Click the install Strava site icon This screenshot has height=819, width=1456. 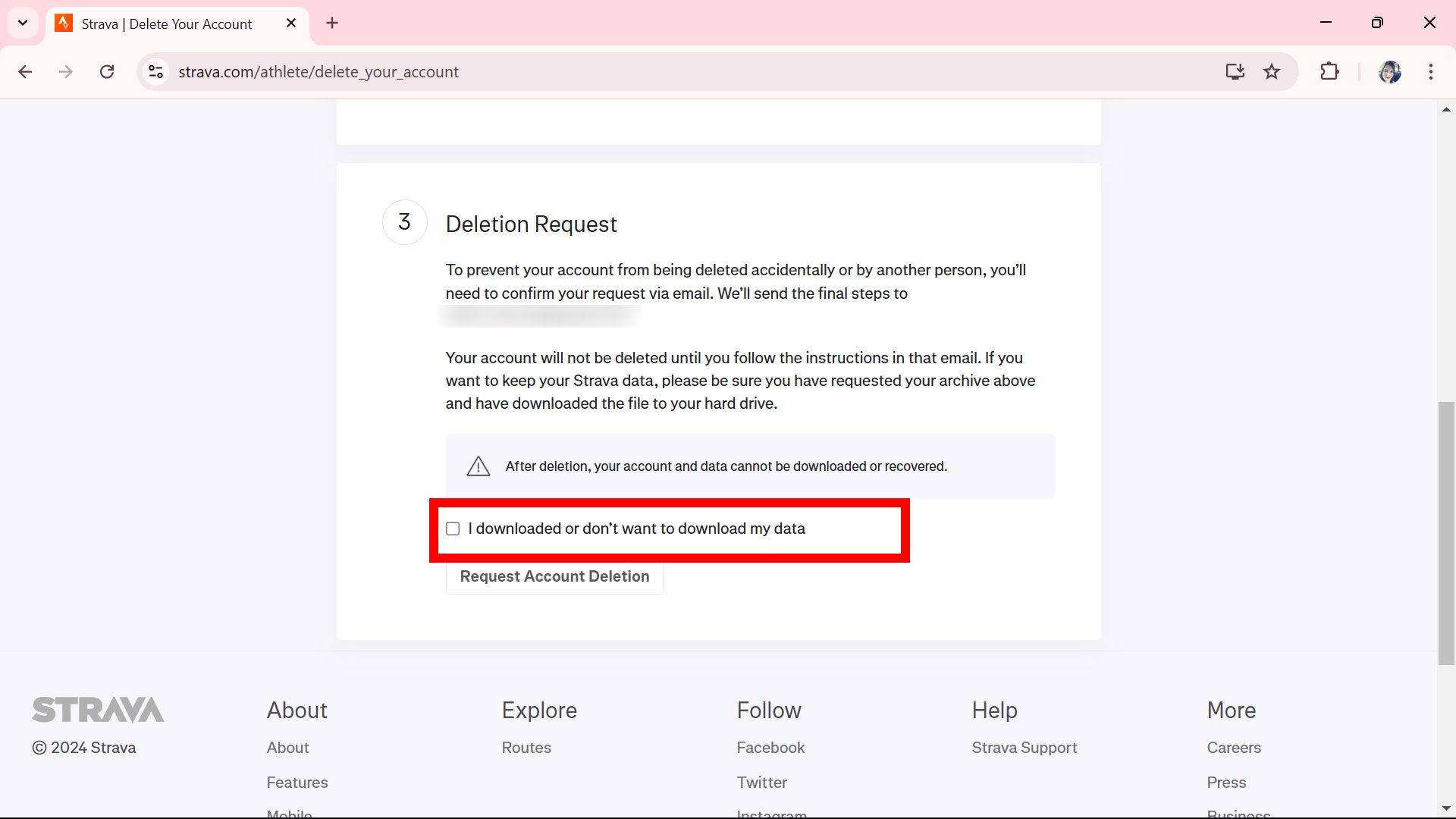coord(1235,71)
